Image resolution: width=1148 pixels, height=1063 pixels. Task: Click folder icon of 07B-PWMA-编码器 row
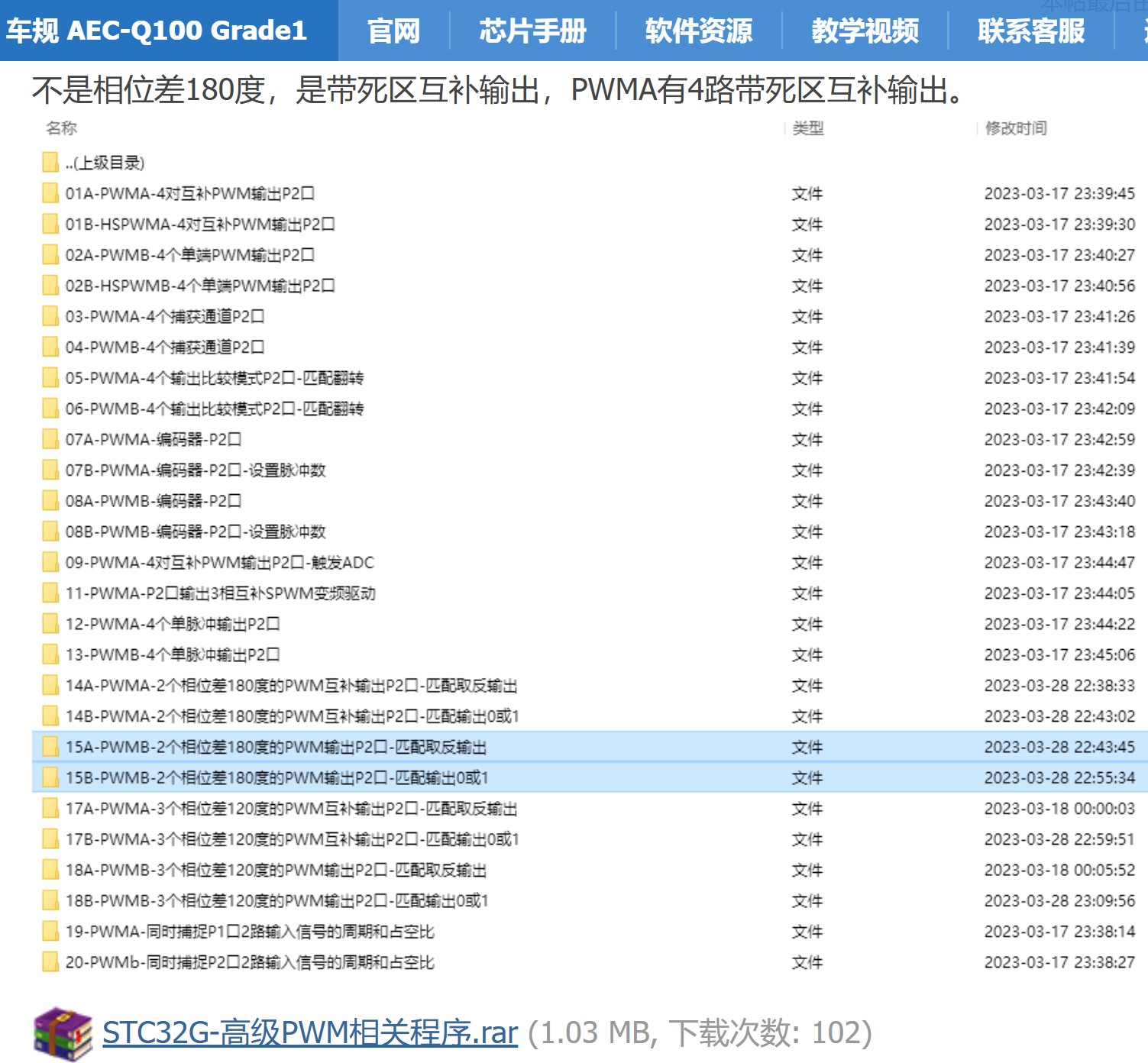pos(50,470)
